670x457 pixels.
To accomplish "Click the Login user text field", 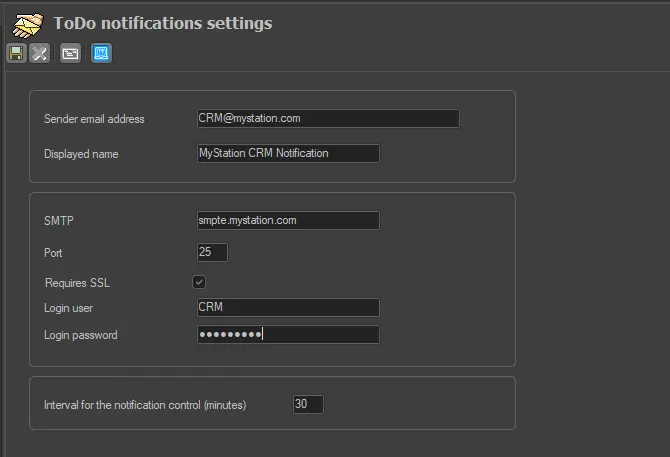I will [288, 307].
